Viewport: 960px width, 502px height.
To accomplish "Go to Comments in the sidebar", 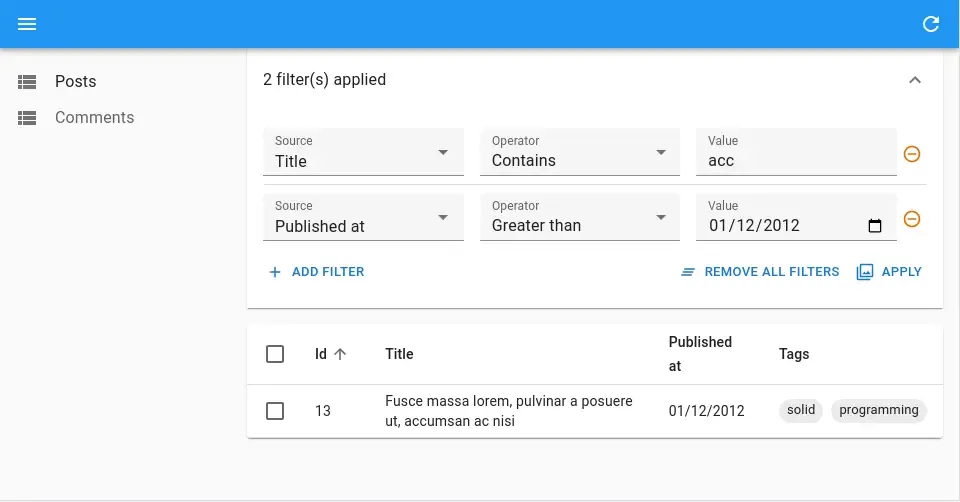I will tap(94, 118).
